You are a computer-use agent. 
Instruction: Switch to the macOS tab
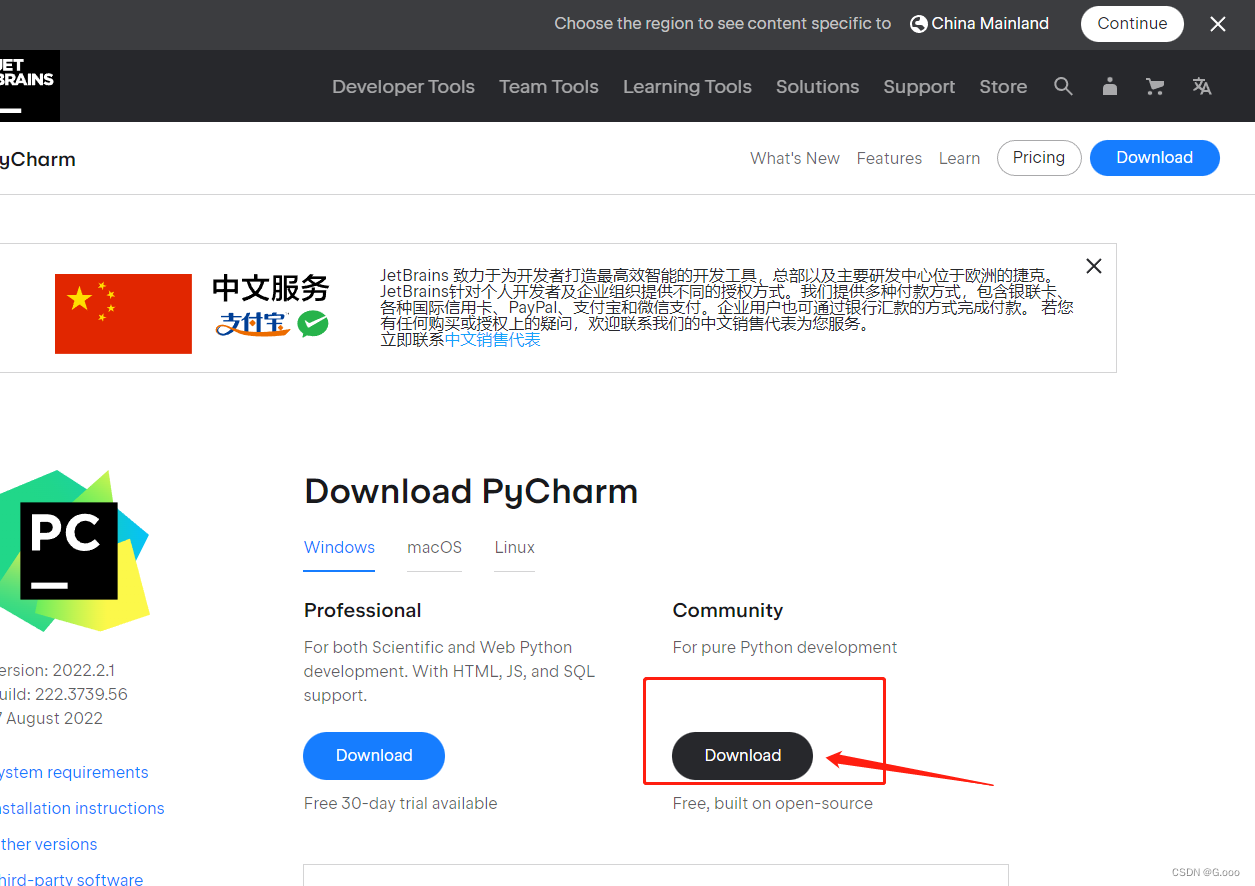pos(434,547)
